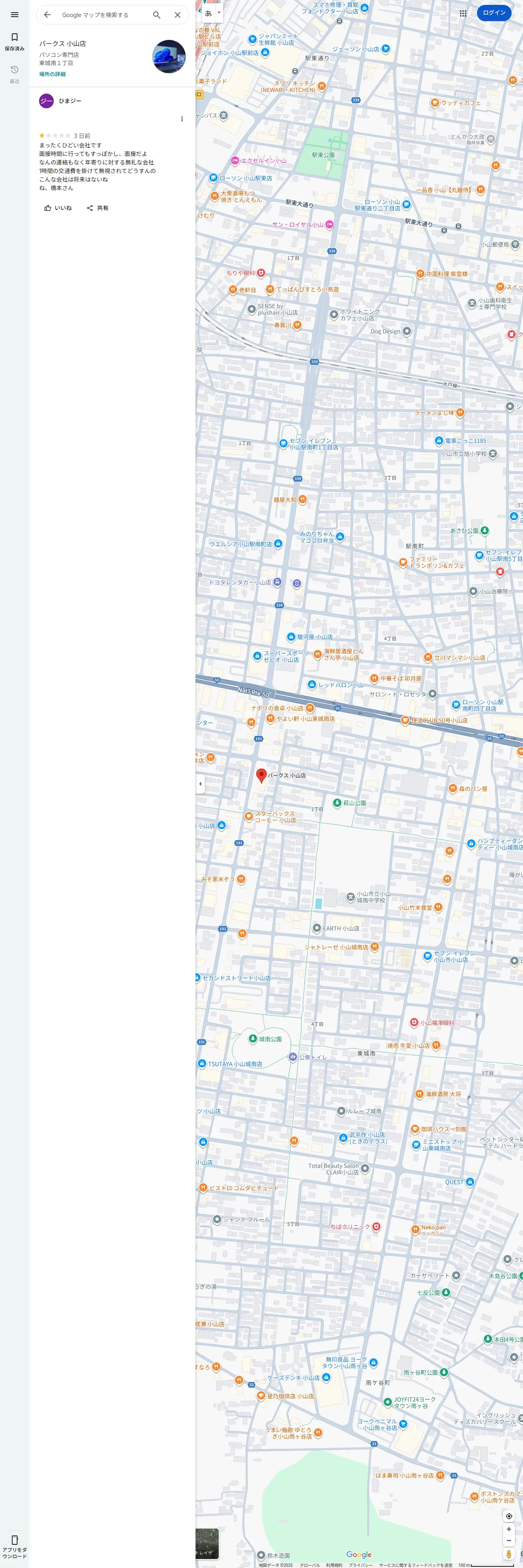
Task: Open the layers (レイヤ) thumbnail
Action: [x=207, y=1544]
